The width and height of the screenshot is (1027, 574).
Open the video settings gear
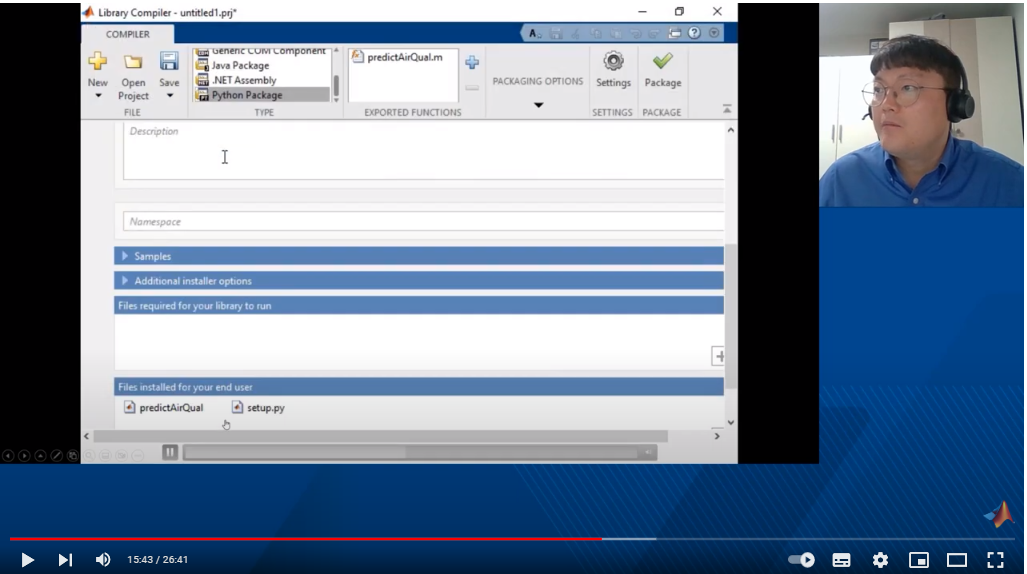(880, 560)
